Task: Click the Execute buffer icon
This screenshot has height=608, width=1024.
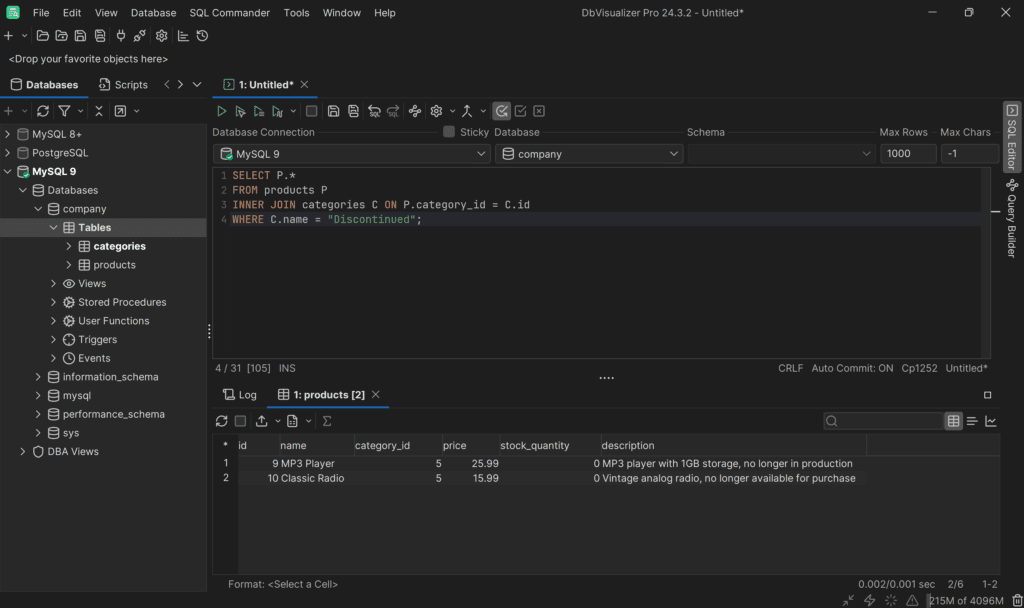Action: click(259, 111)
